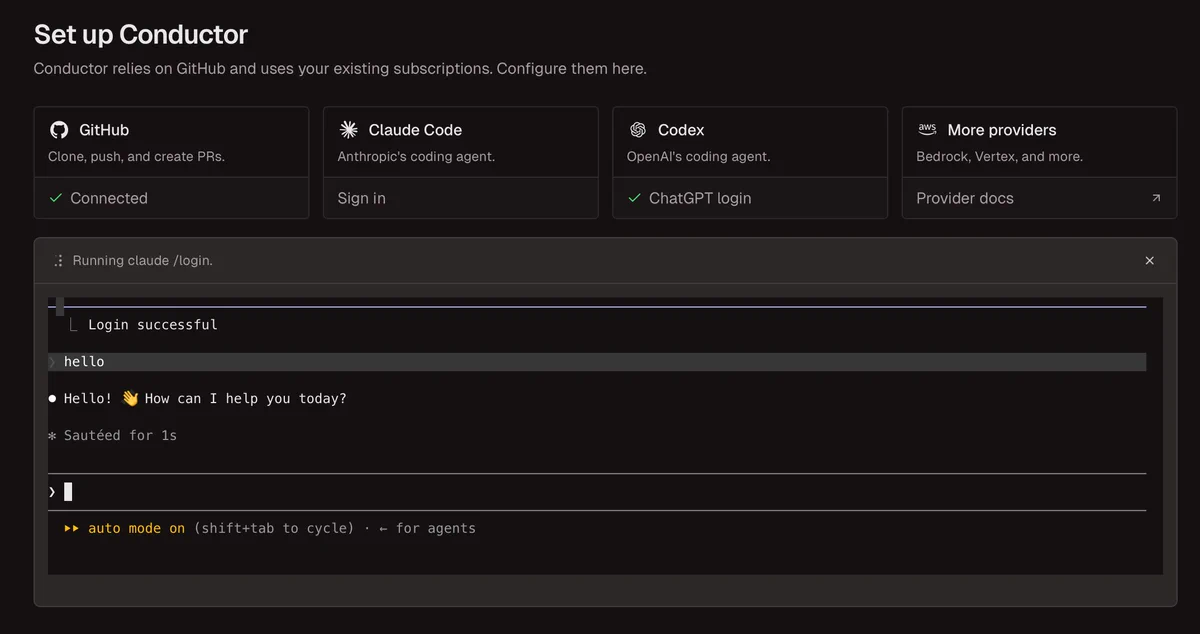
Task: Click the AWS logo icon
Action: point(927,130)
